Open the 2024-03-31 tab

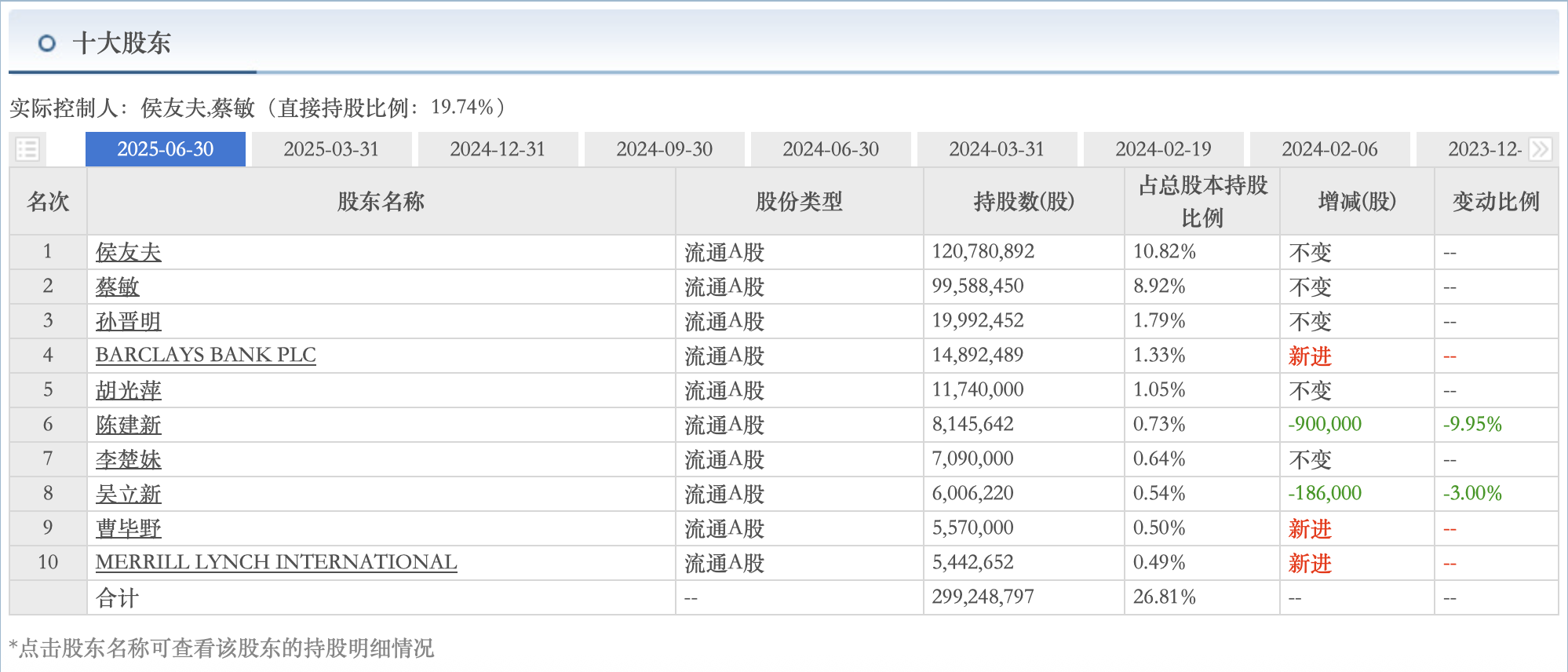pos(997,149)
